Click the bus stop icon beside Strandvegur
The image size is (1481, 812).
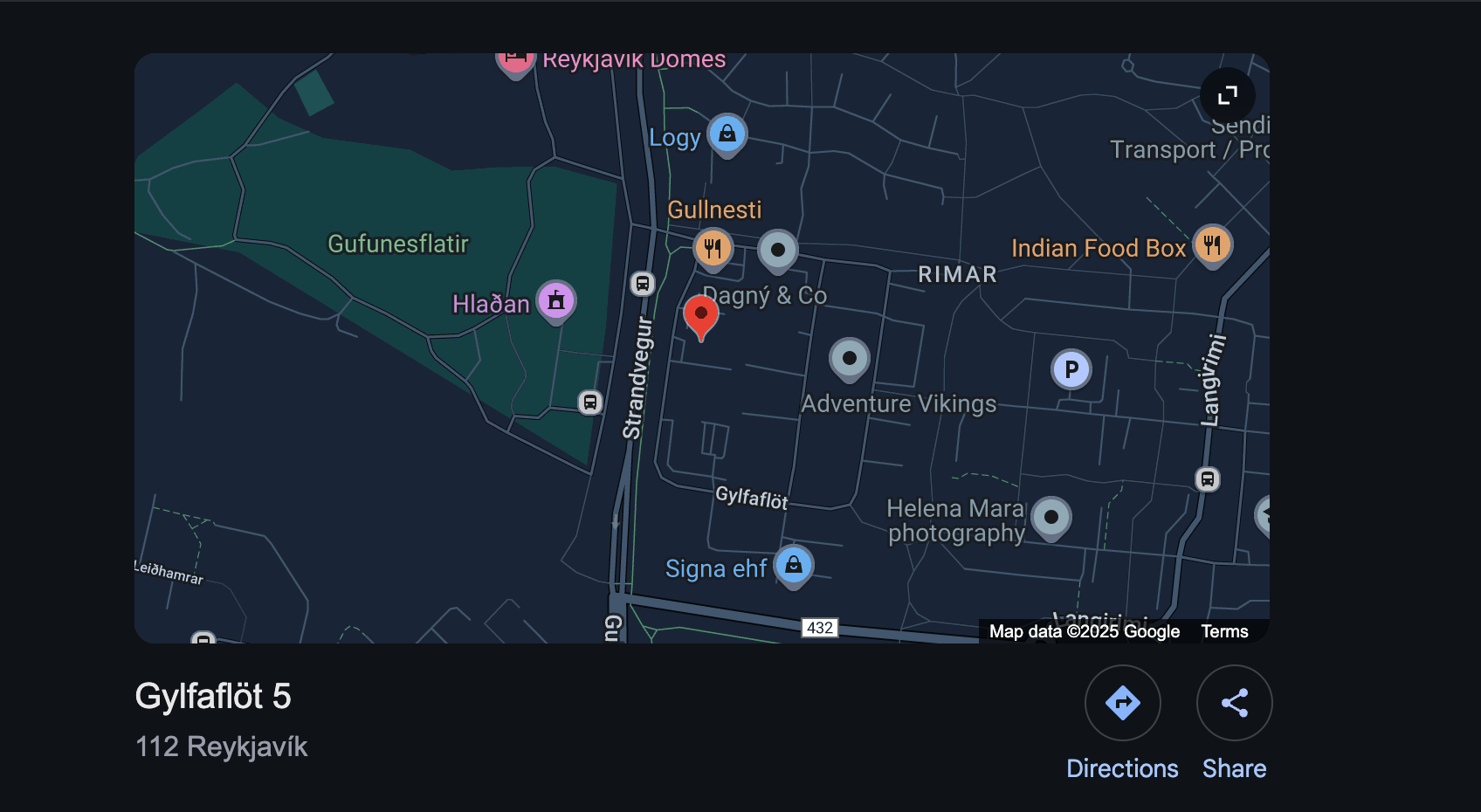click(x=643, y=283)
